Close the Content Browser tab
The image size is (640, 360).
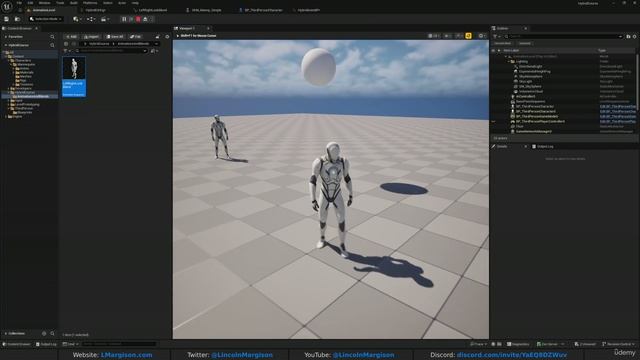point(36,29)
